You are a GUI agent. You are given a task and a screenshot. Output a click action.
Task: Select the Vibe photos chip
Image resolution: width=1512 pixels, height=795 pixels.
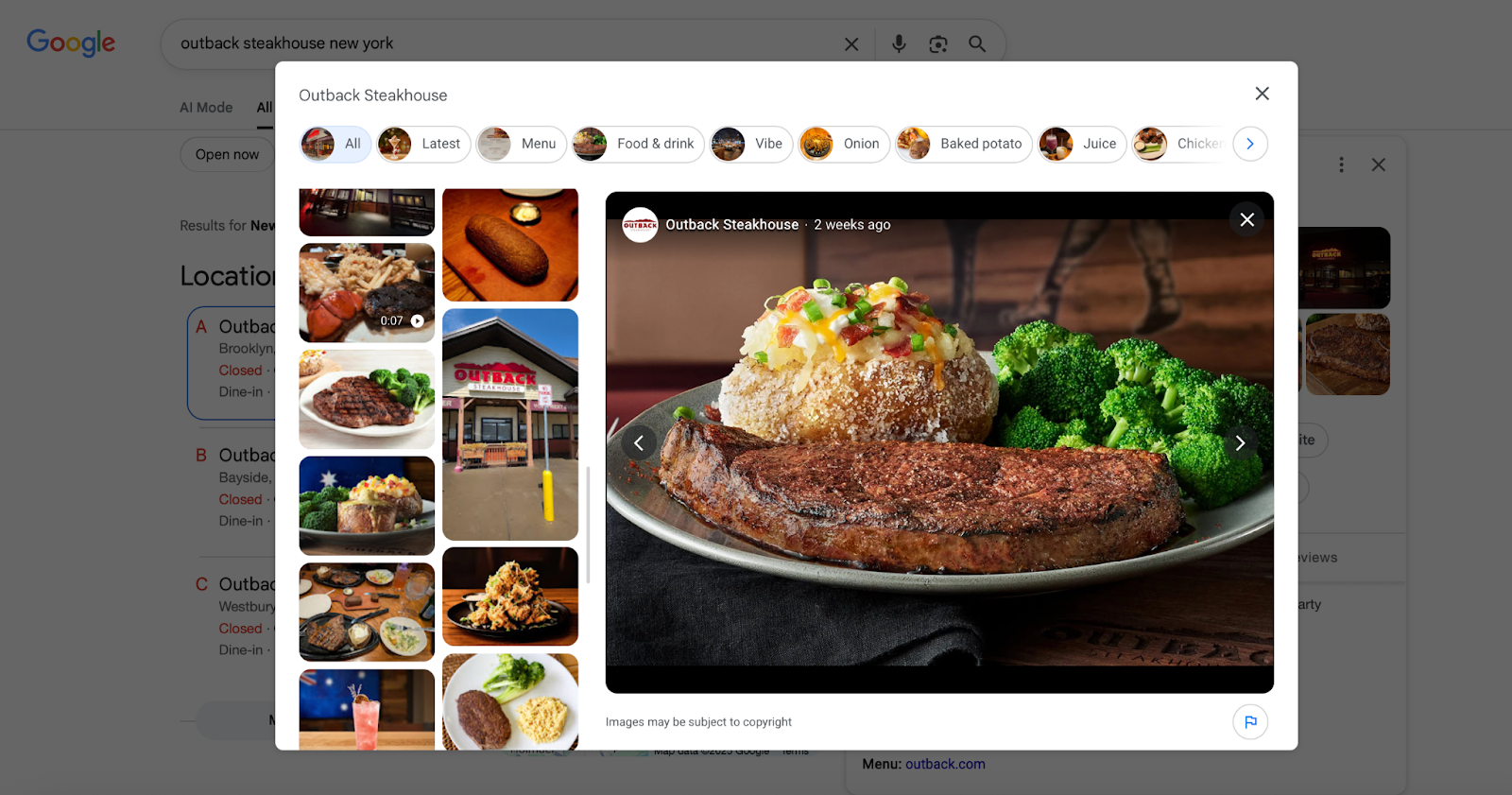tap(751, 144)
